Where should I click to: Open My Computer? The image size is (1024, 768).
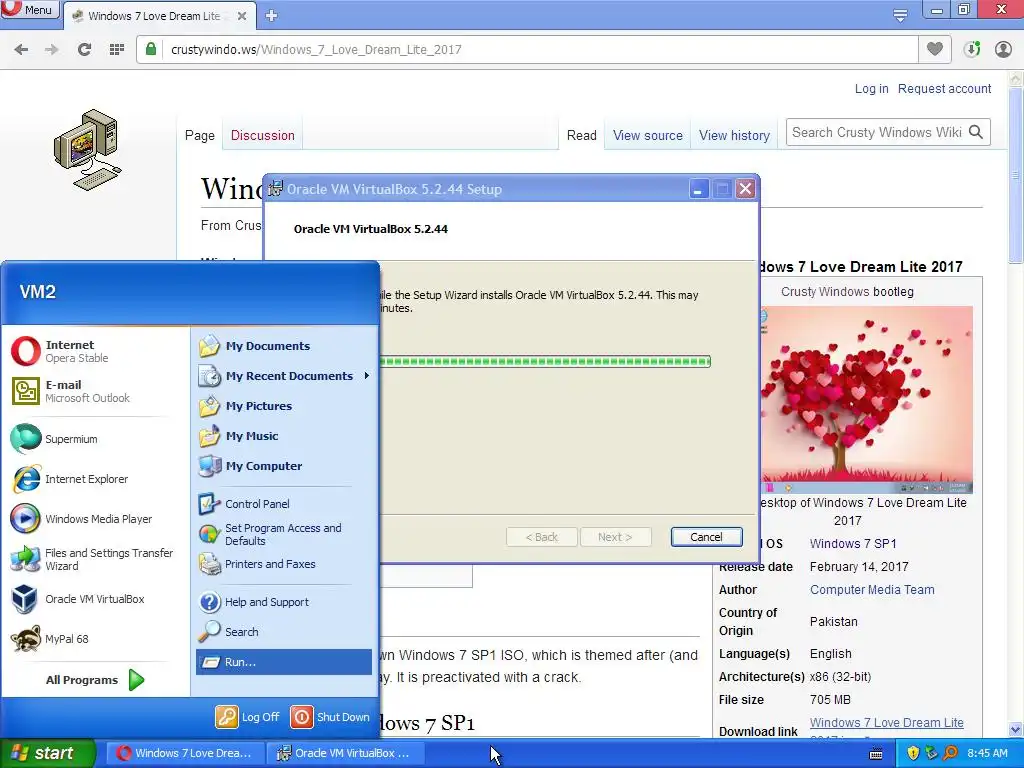click(284, 466)
